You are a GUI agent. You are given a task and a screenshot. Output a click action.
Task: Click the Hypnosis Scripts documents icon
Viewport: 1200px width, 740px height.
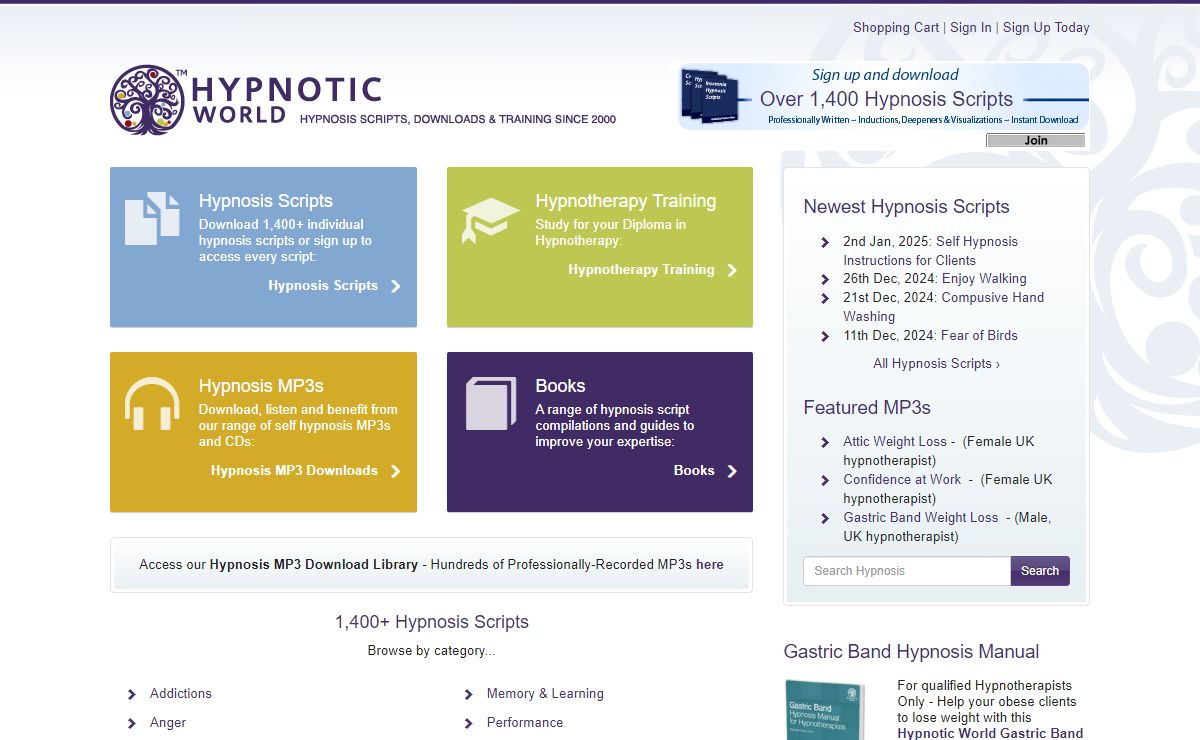(152, 218)
